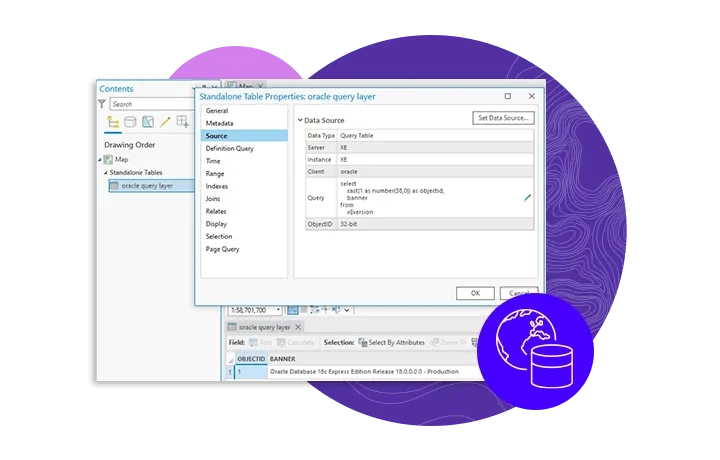Click Select By Attributes in table toolbar
The height and width of the screenshot is (460, 720).
[x=391, y=342]
